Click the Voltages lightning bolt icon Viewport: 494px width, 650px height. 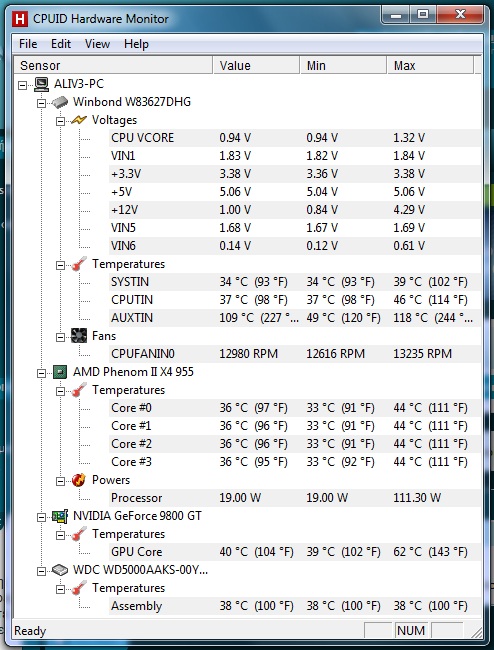pos(79,120)
